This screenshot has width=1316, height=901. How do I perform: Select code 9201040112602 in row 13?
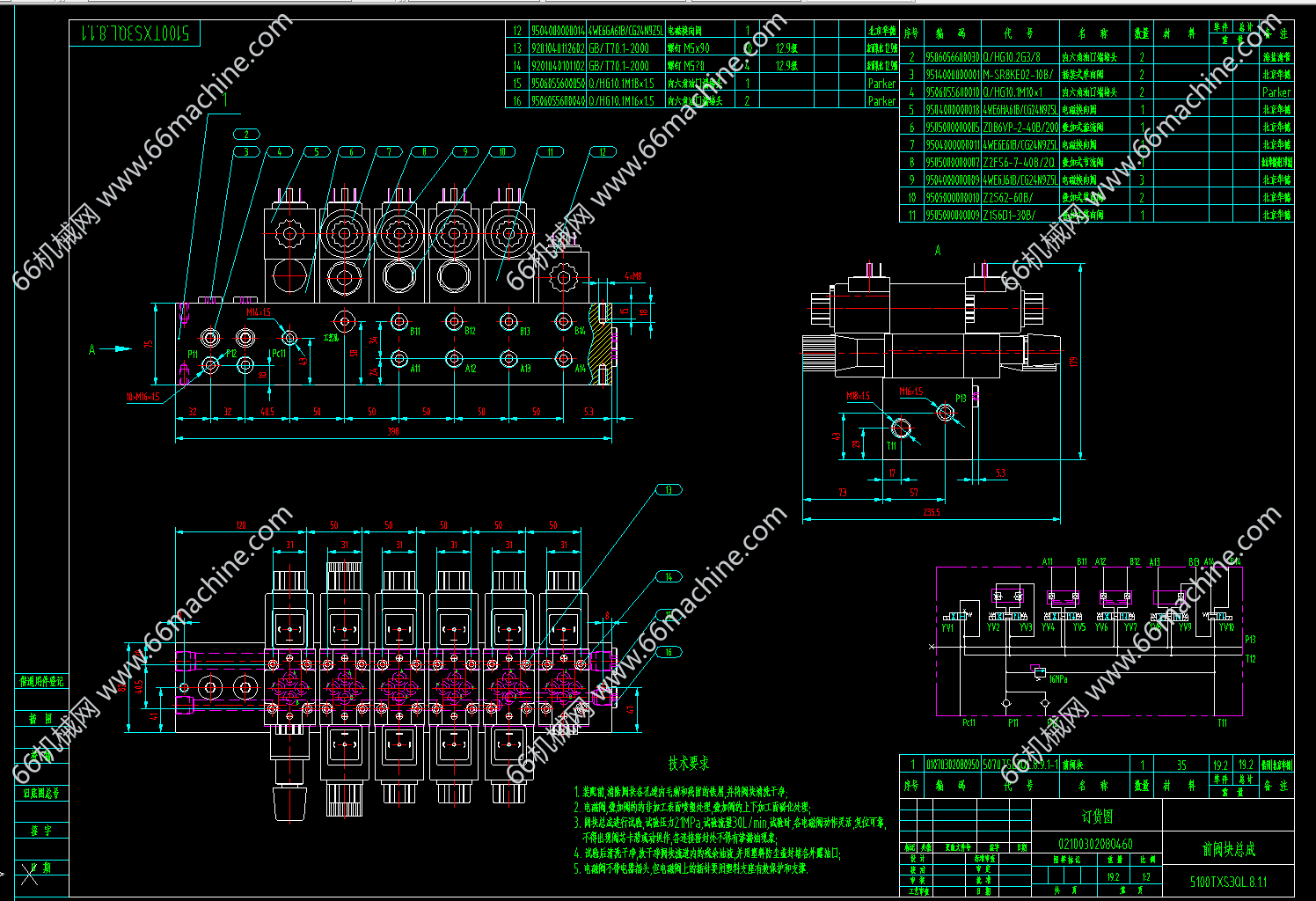coord(558,48)
